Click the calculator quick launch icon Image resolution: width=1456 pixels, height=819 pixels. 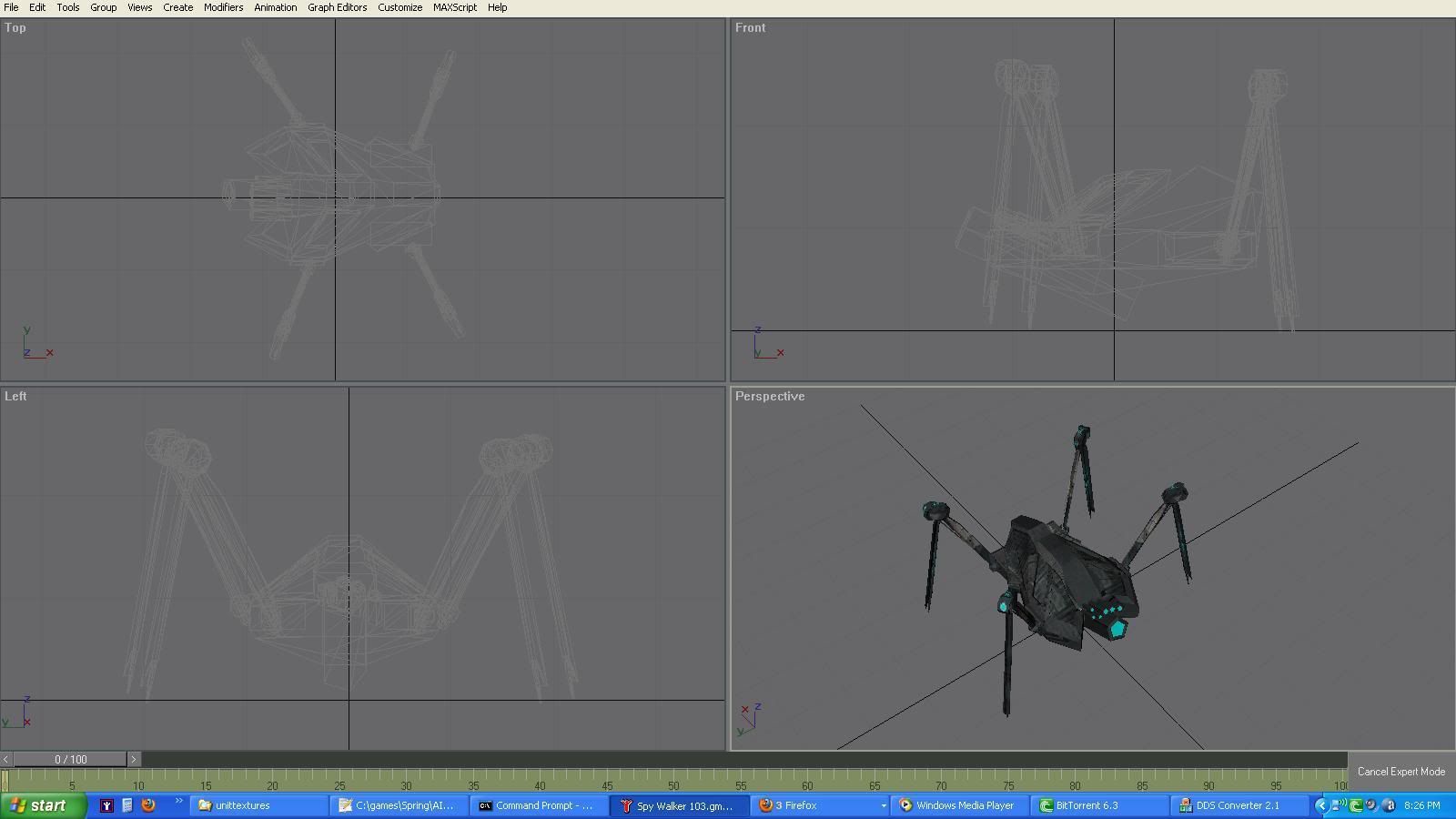coord(127,805)
